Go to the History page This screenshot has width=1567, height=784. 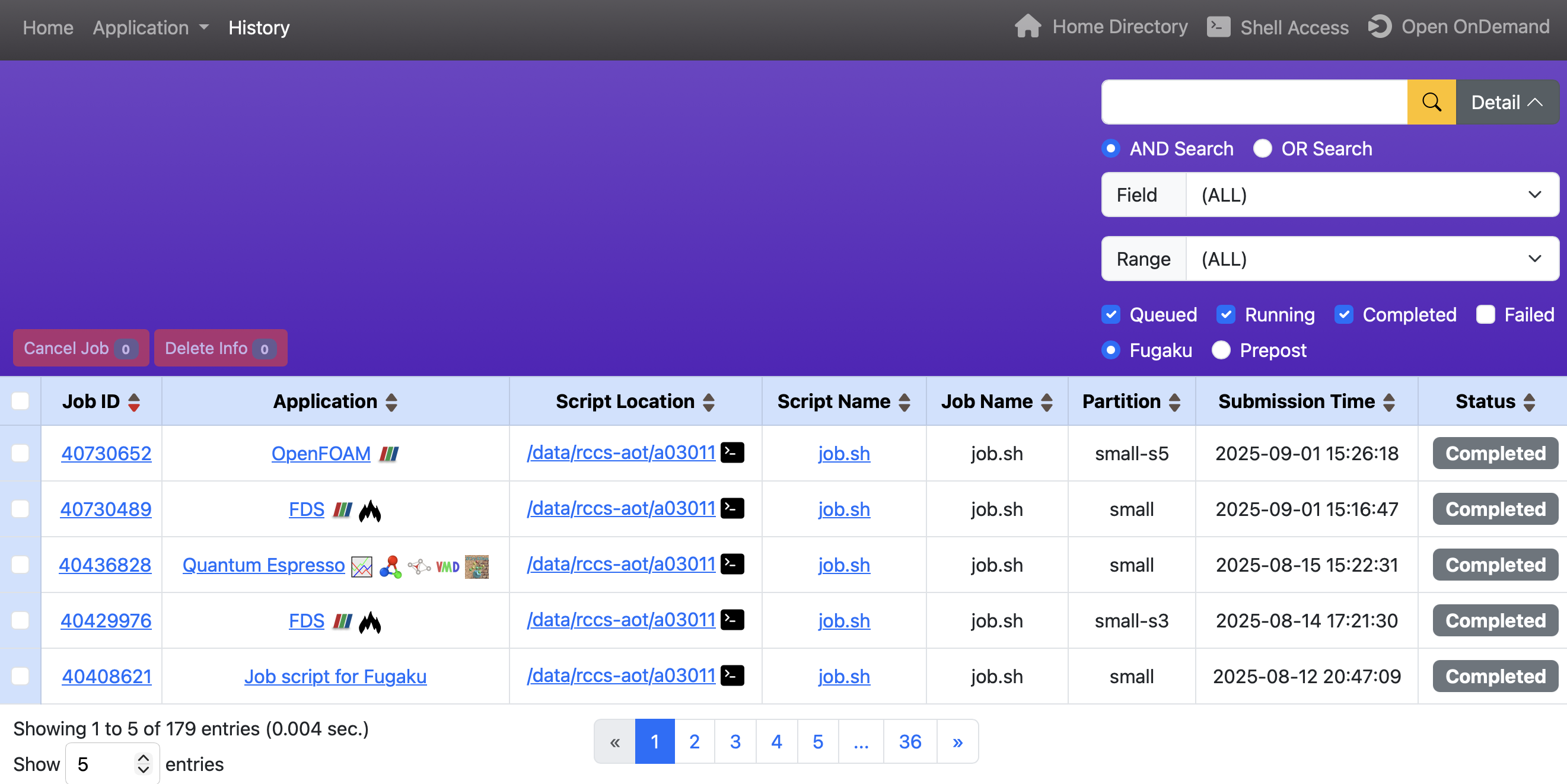[259, 27]
